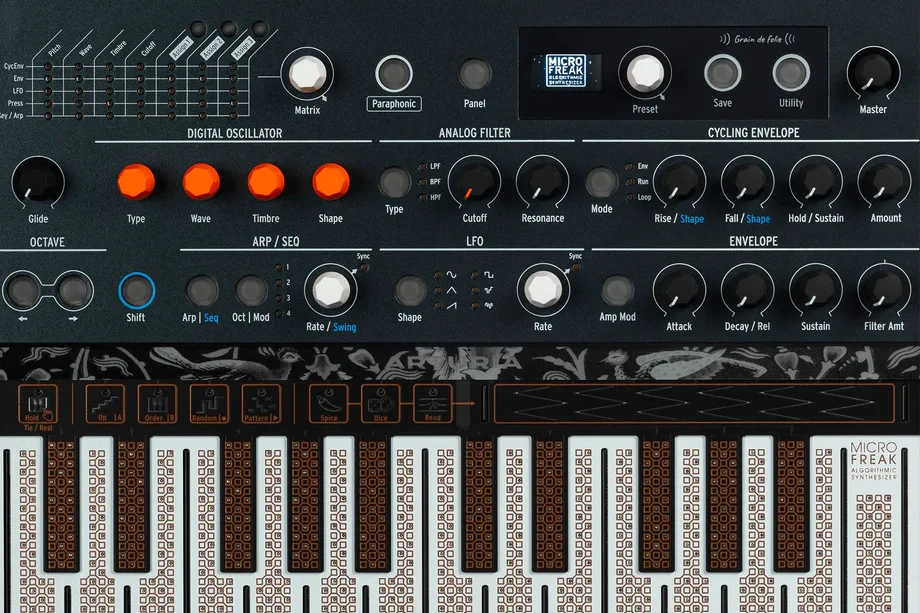Tap the Bend icon
The width and height of the screenshot is (920, 613).
(433, 402)
